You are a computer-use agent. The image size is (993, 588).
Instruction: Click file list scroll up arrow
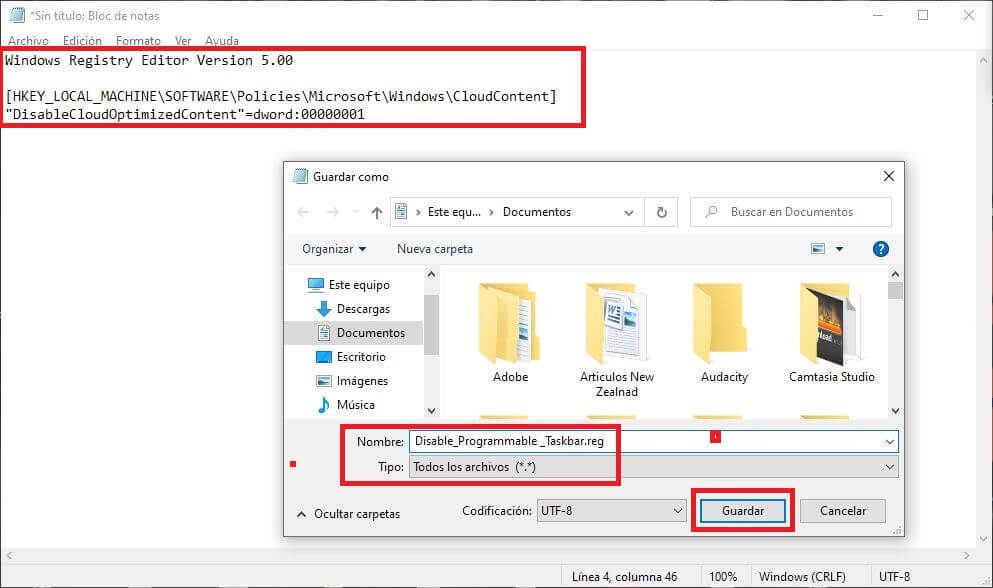895,275
